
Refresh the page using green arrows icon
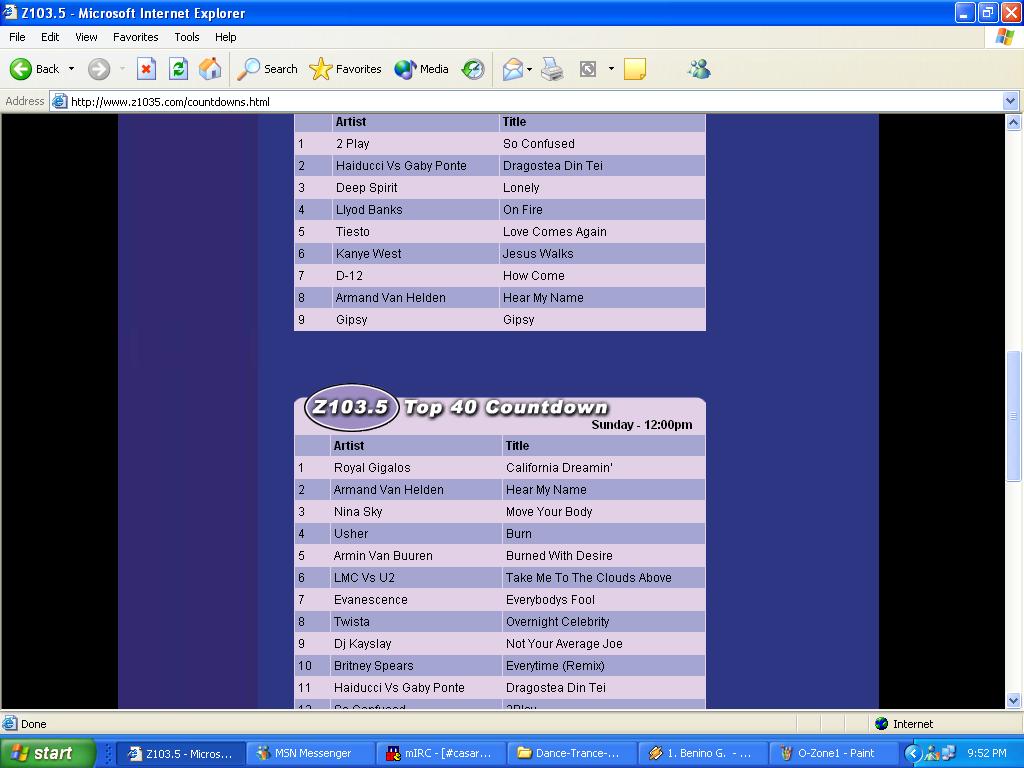pyautogui.click(x=178, y=69)
